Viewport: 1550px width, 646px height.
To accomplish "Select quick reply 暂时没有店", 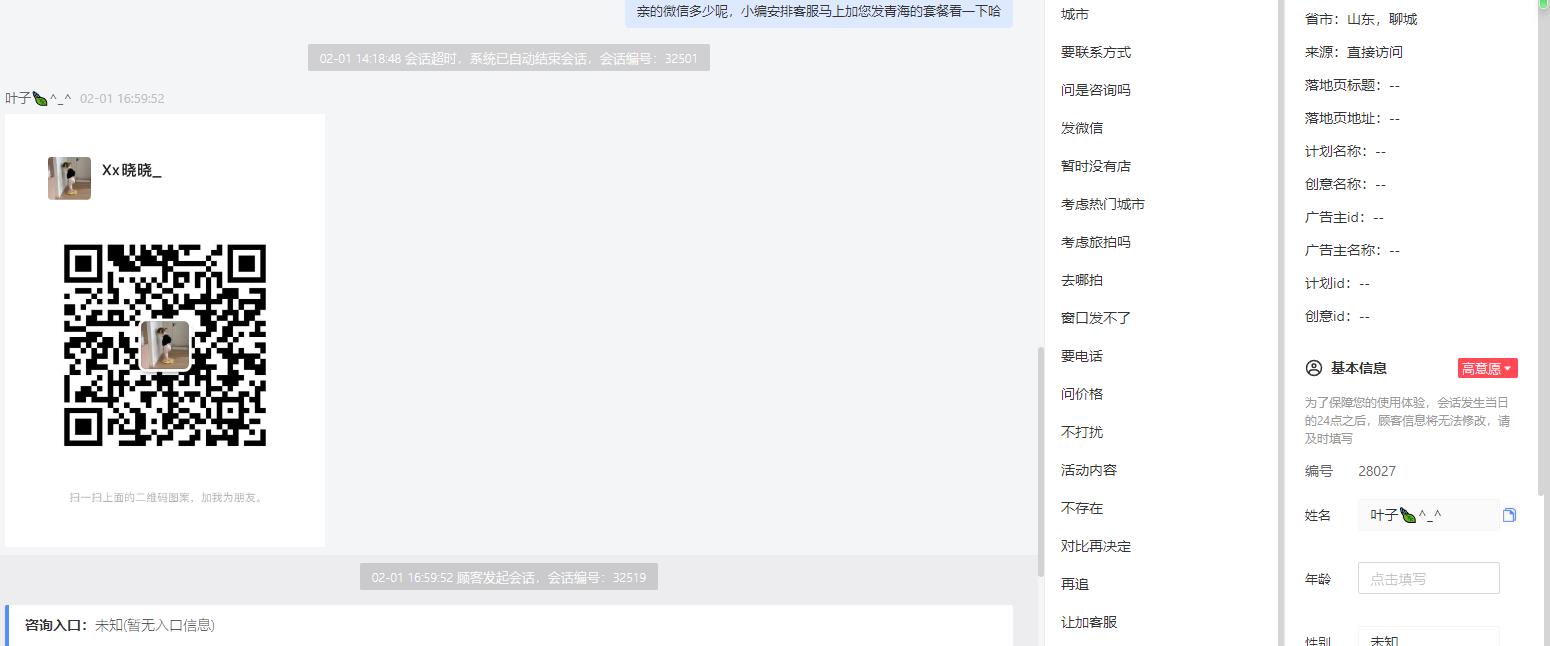I will click(1096, 166).
